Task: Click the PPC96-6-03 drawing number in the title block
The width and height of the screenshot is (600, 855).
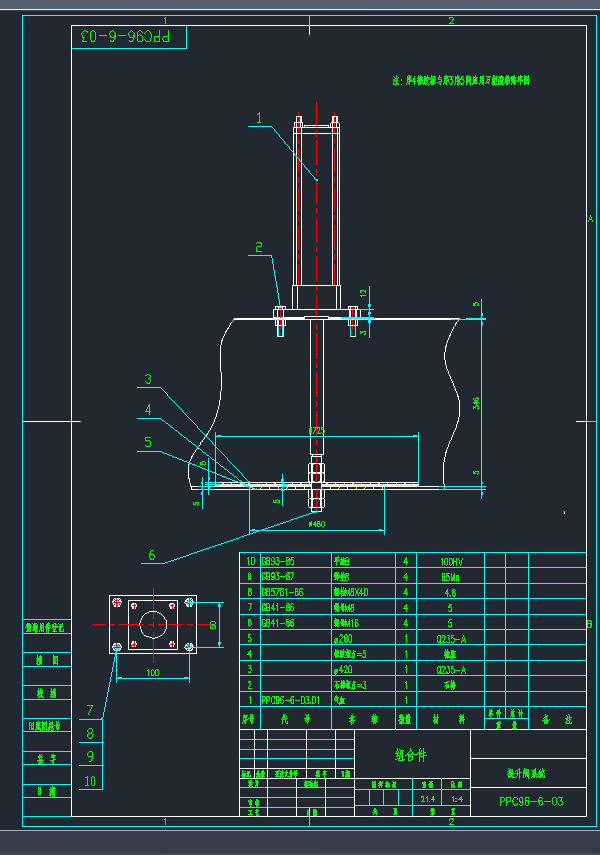Action: click(531, 801)
